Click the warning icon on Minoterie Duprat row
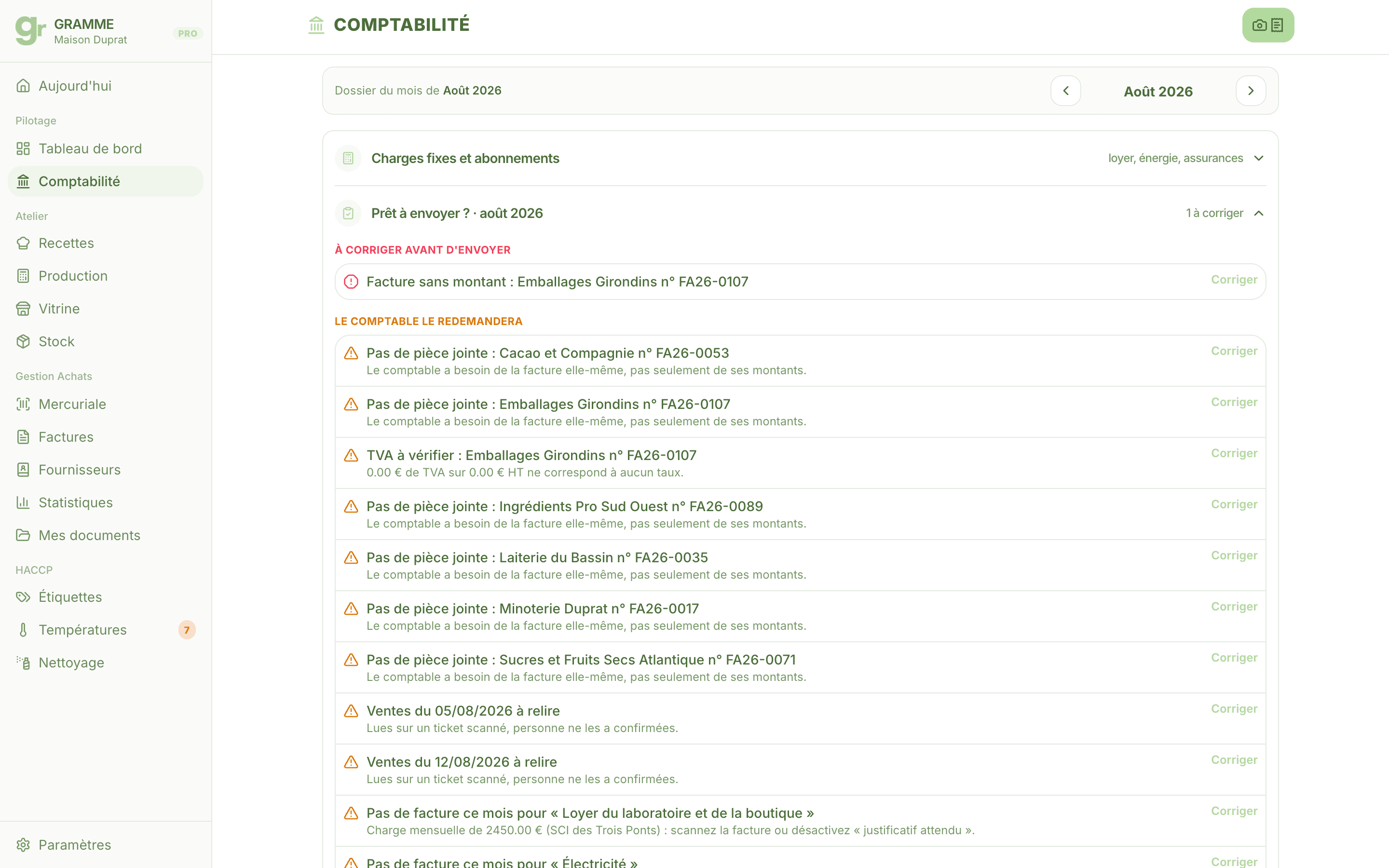This screenshot has height=868, width=1389. (351, 609)
